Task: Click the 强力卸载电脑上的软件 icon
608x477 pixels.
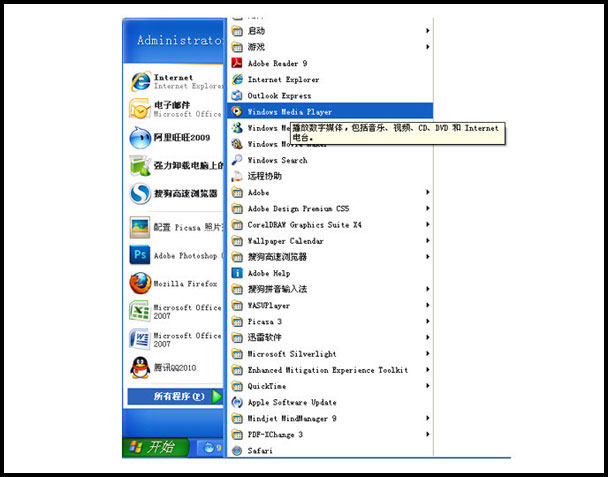Action: coord(140,166)
